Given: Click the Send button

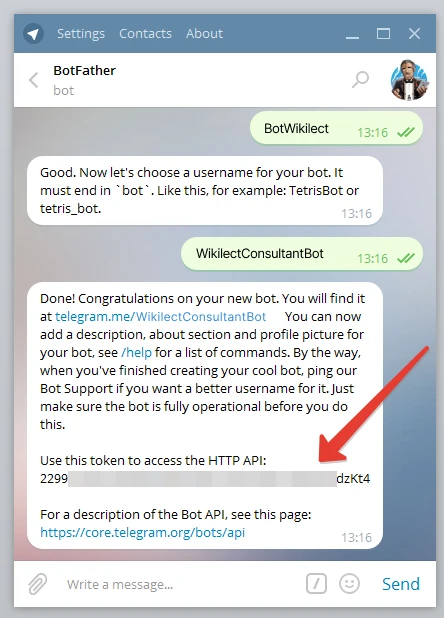Looking at the screenshot, I should pos(401,584).
